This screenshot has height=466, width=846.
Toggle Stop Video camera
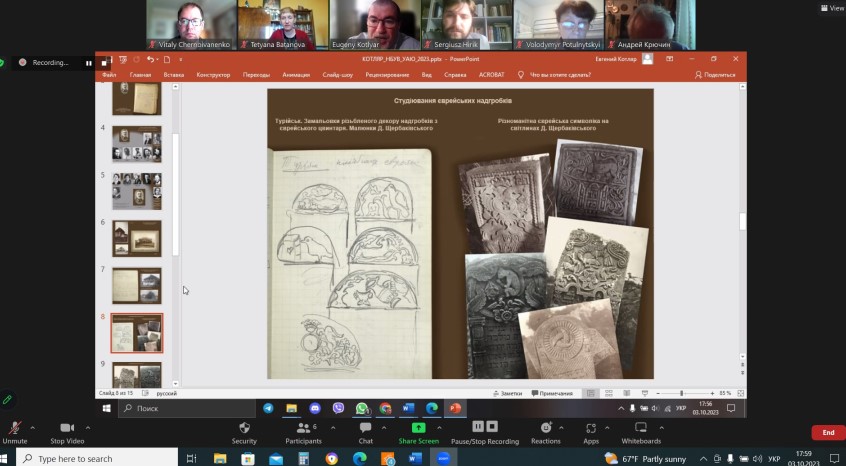point(67,428)
